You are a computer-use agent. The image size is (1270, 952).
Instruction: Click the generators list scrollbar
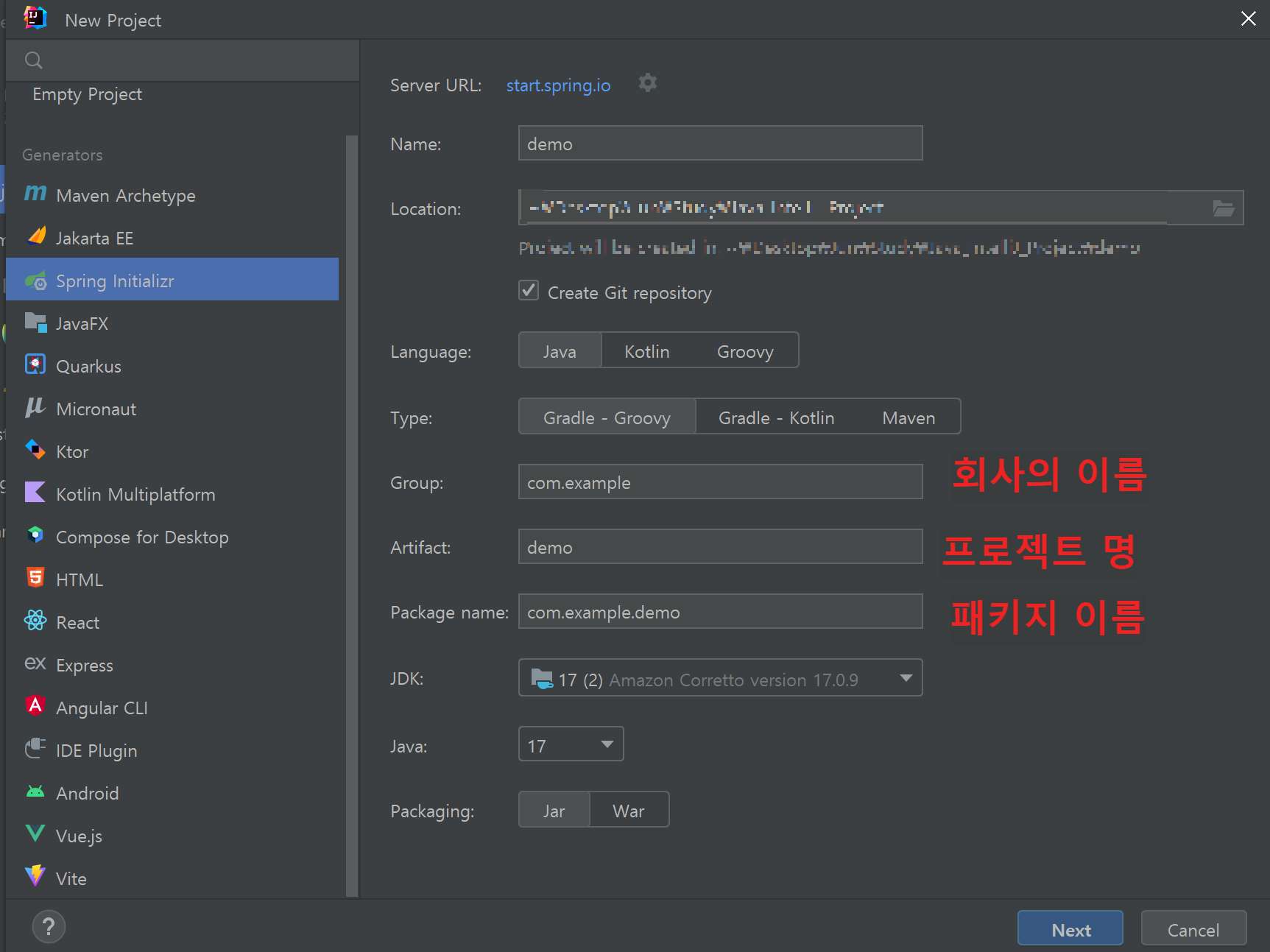pos(352,515)
